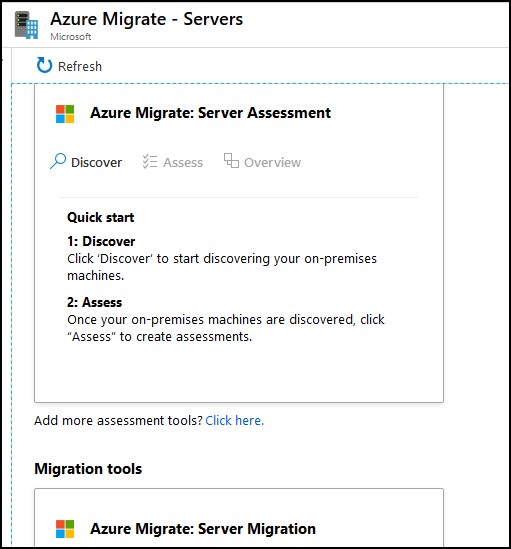Click the Microsoft subtitle under the title
This screenshot has height=549, width=511.
coord(71,36)
